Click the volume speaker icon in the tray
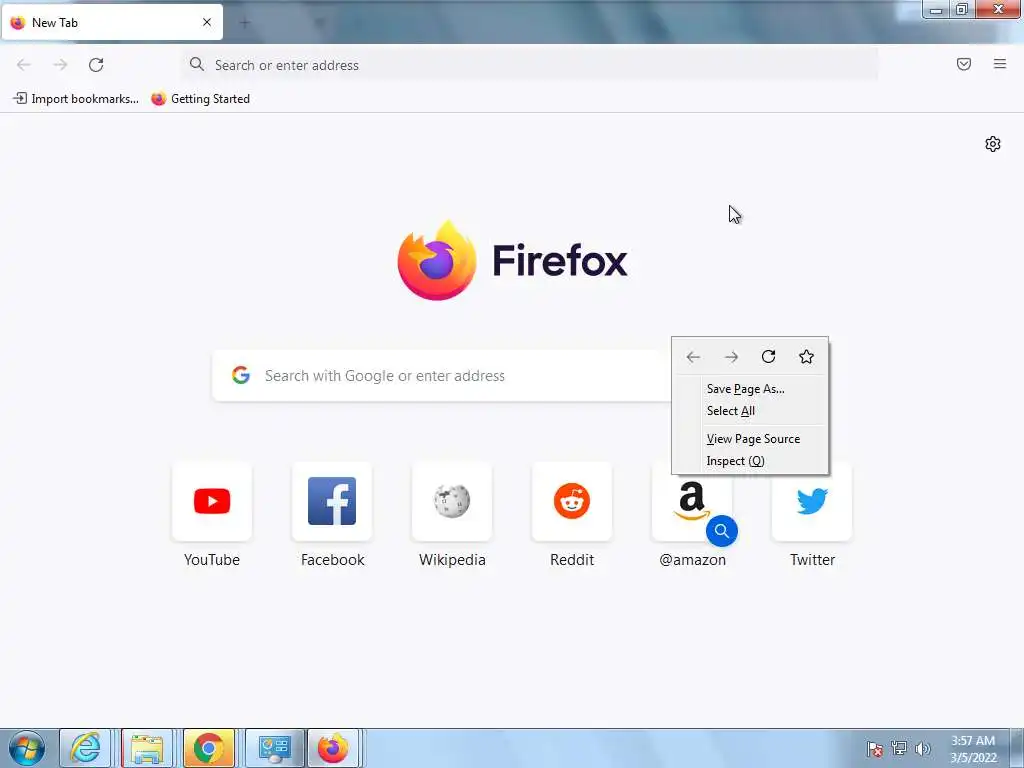Viewport: 1024px width, 768px height. click(x=923, y=748)
